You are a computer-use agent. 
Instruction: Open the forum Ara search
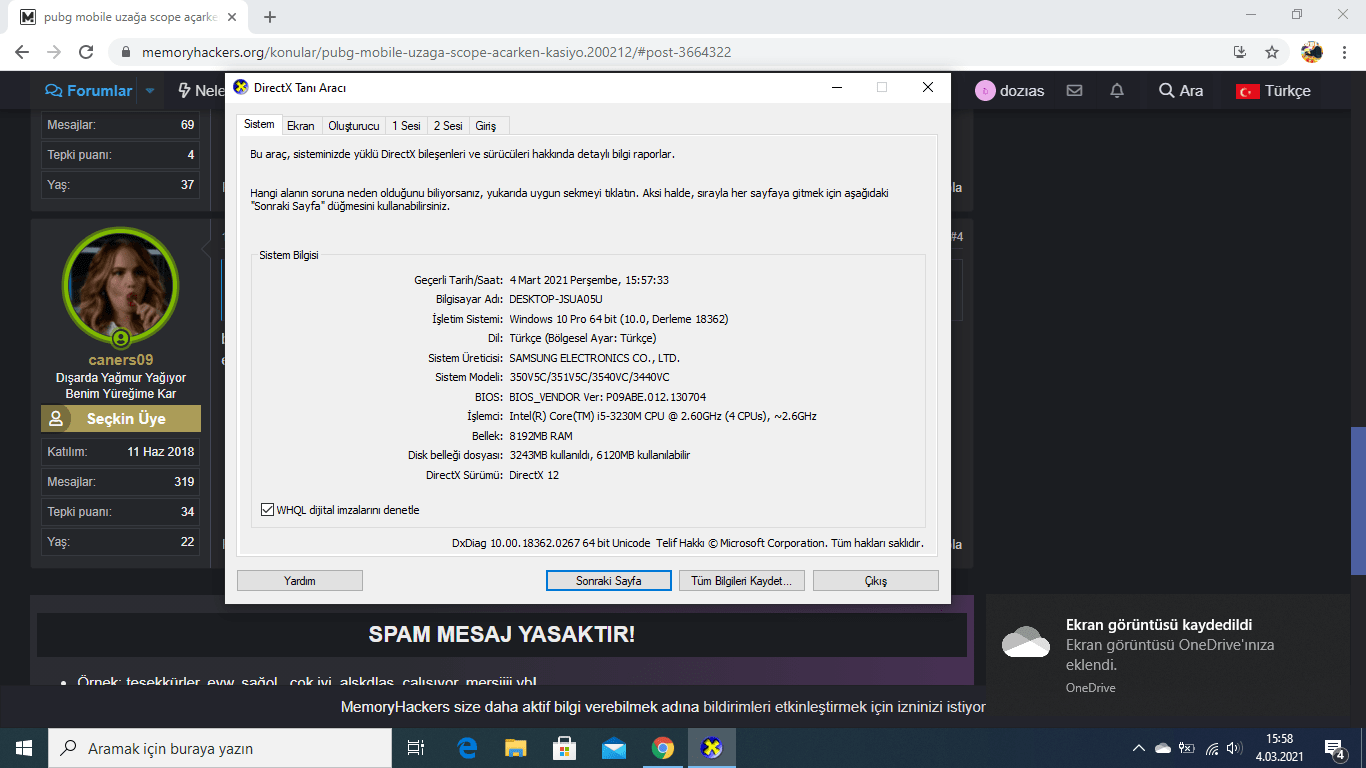1181,90
